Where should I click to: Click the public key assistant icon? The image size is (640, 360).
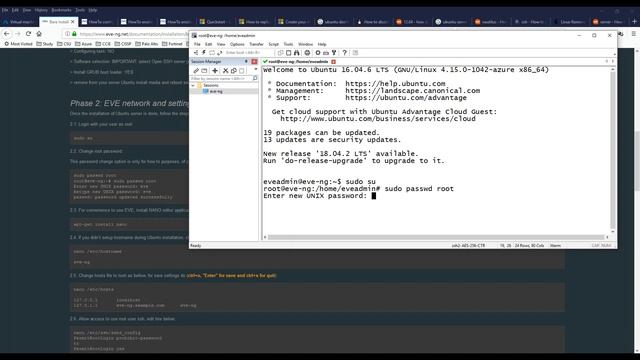click(334, 53)
